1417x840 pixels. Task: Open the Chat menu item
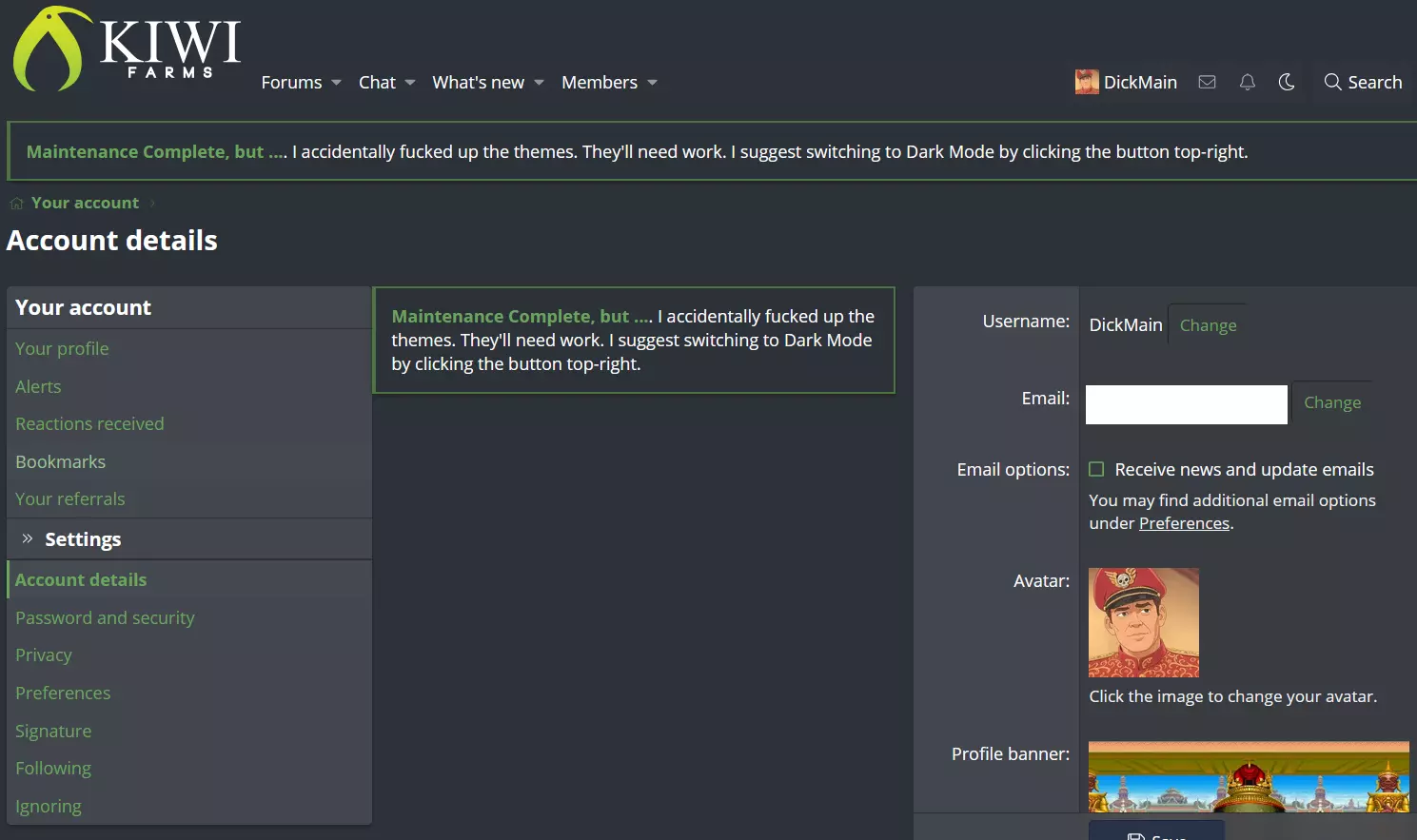point(377,83)
